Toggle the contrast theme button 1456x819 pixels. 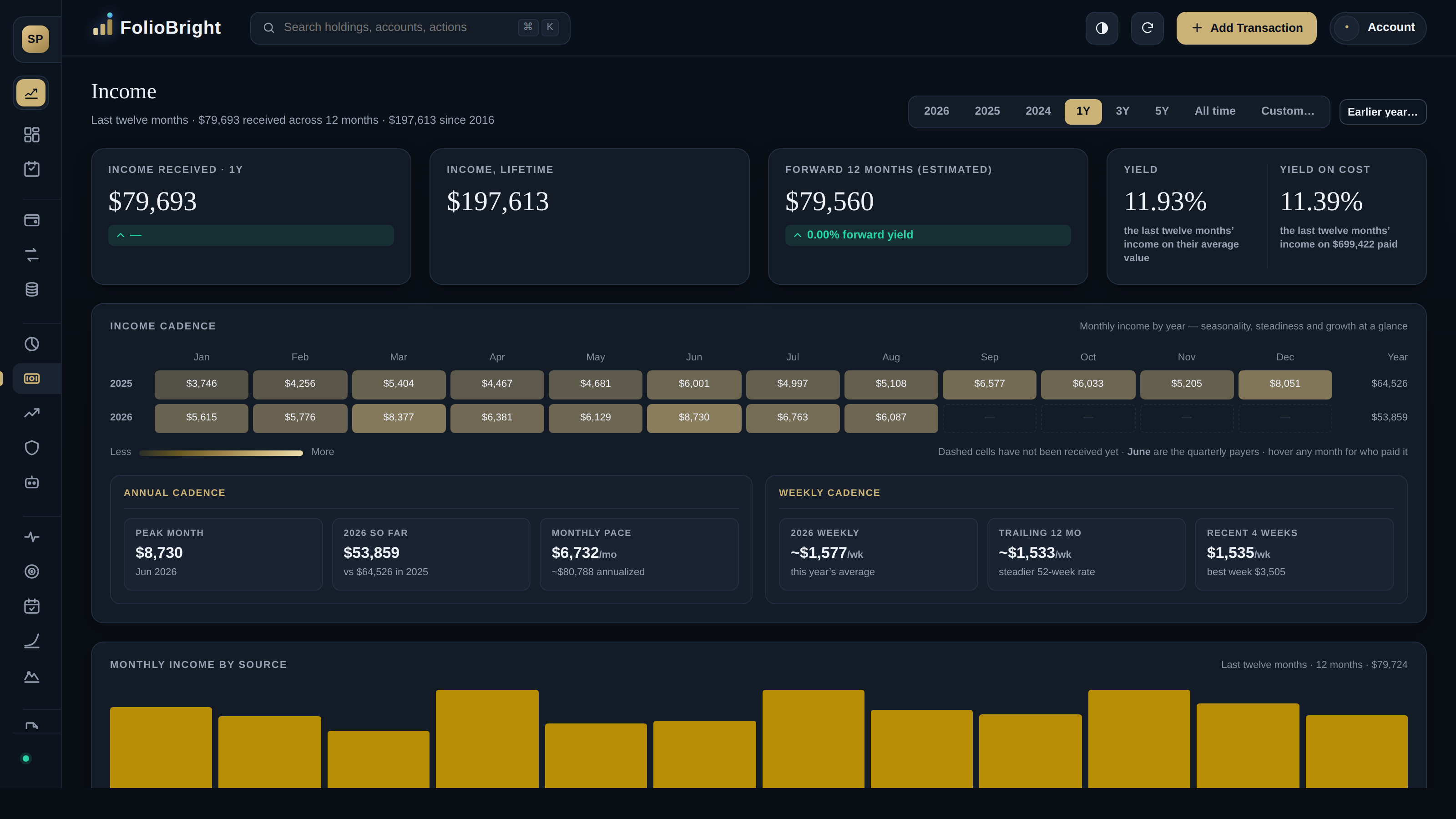[1102, 28]
